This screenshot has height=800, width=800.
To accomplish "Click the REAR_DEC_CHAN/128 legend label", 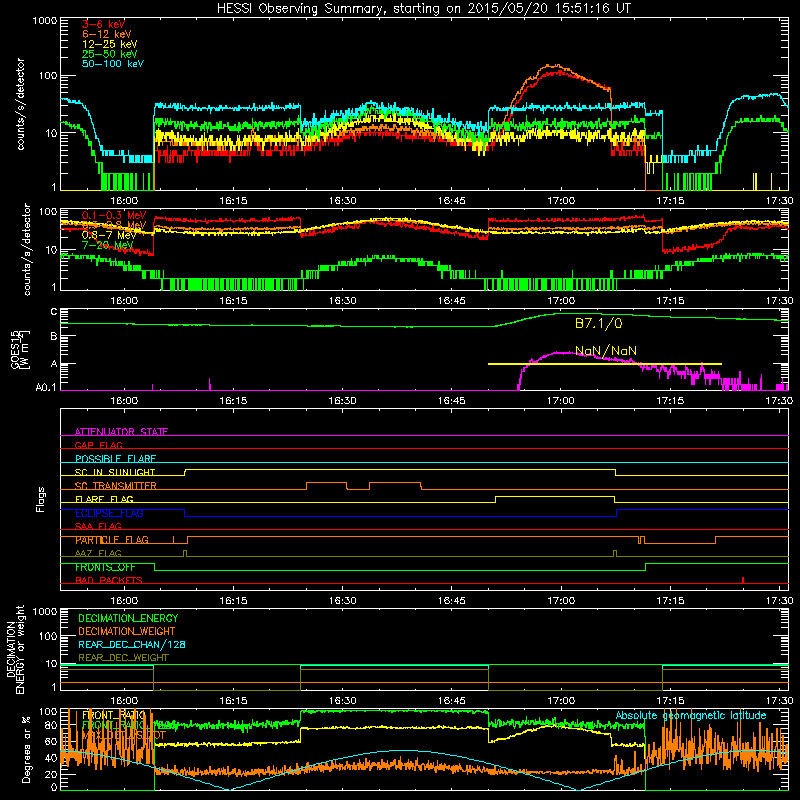I will tap(132, 644).
